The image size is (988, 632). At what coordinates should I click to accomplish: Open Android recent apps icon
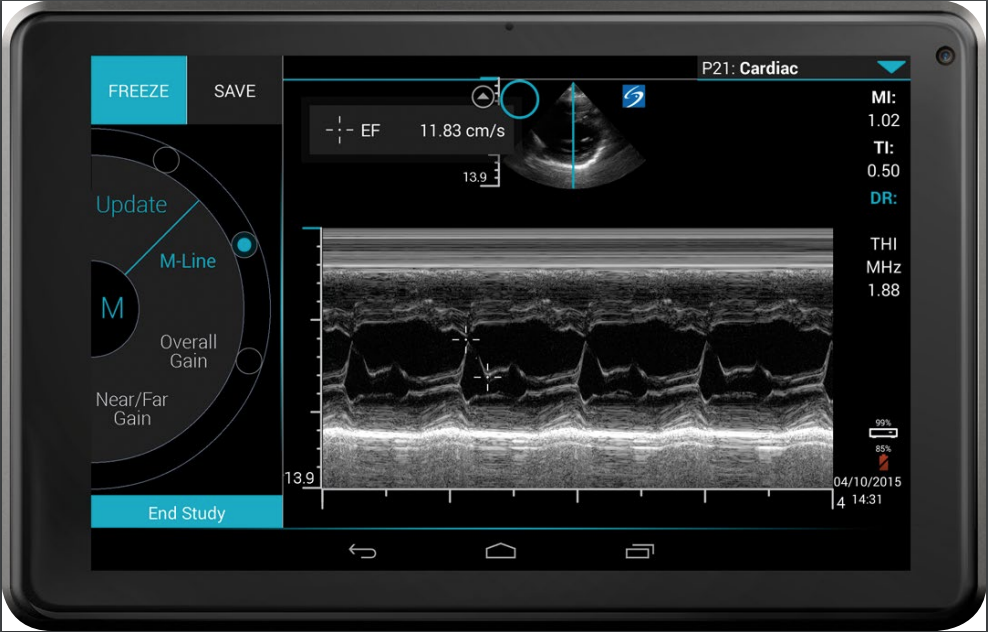(639, 550)
